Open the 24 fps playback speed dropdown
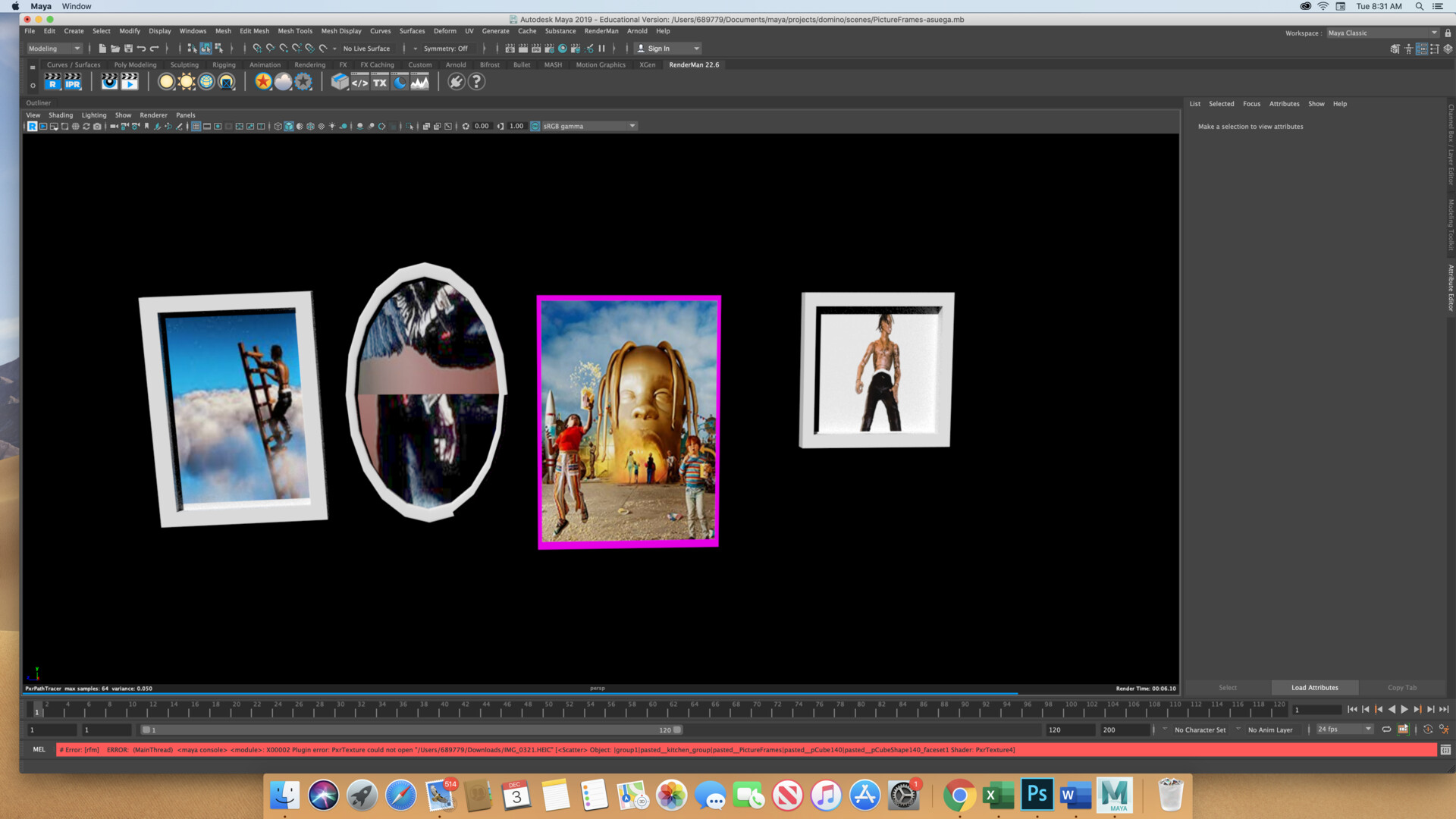 (1342, 730)
